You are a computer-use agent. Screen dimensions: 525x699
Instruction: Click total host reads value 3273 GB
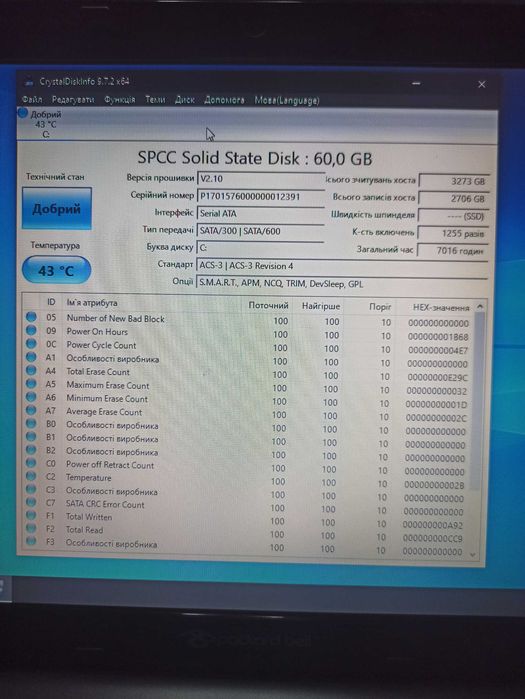pos(454,181)
